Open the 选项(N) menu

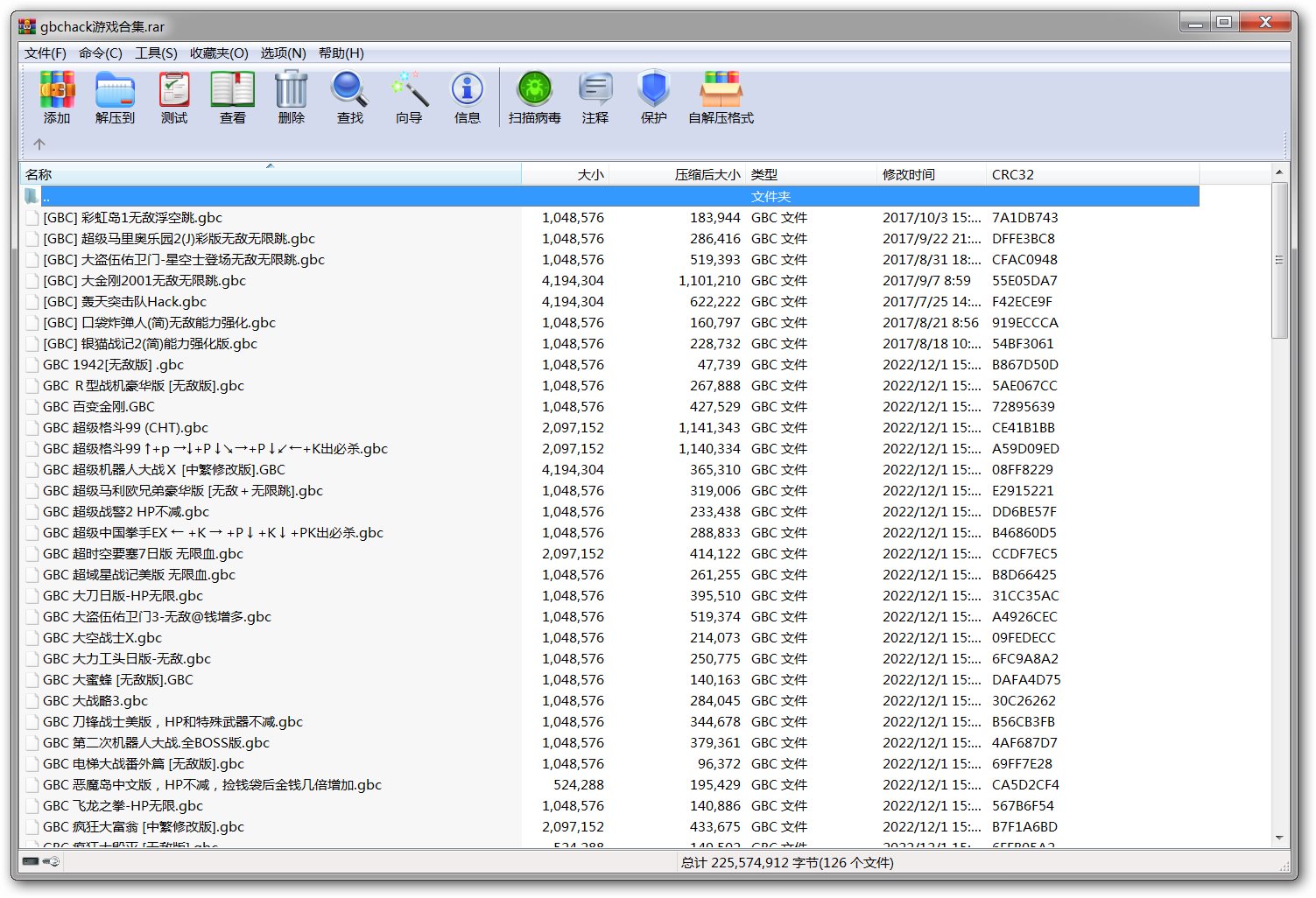tap(283, 53)
